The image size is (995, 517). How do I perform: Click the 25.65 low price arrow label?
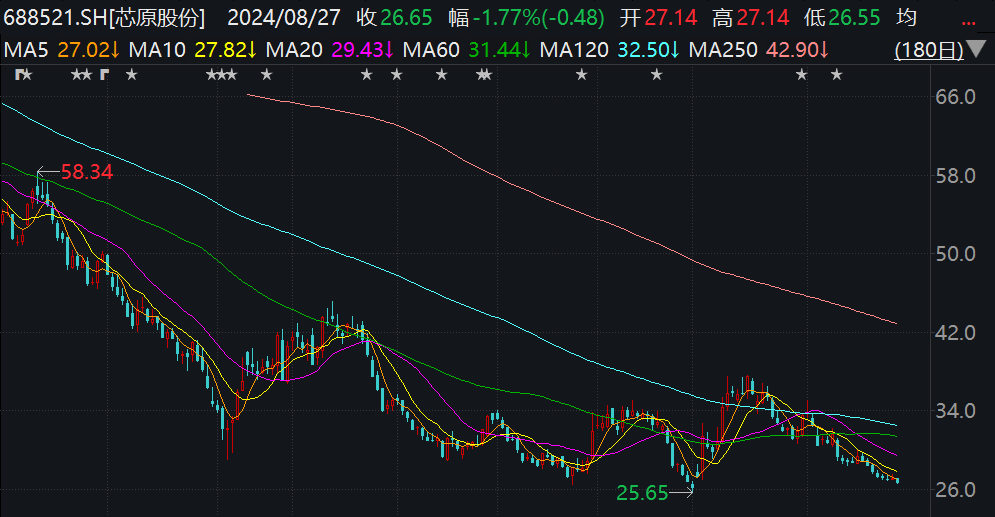click(655, 493)
